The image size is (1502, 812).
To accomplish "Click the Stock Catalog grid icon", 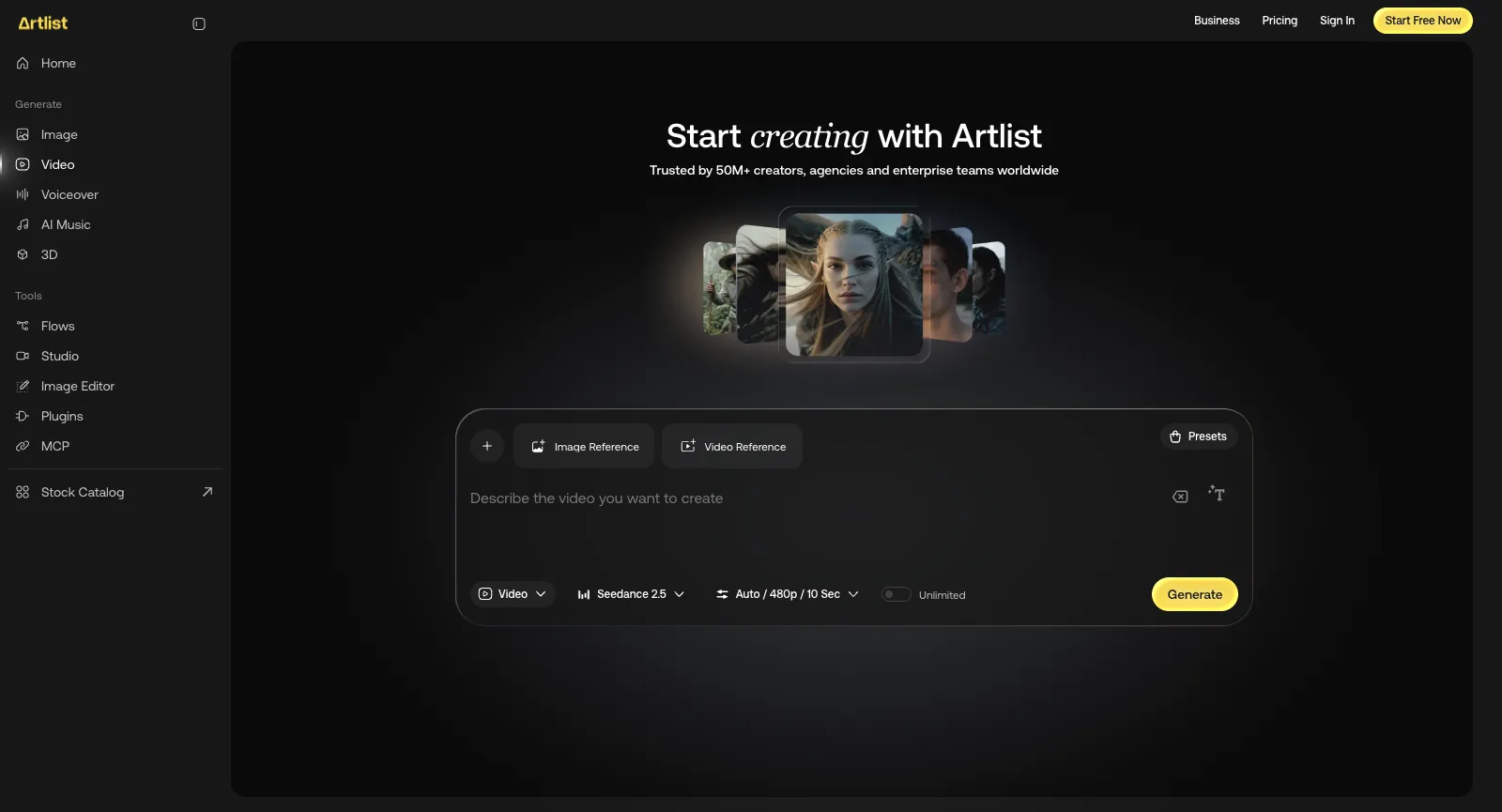I will pyautogui.click(x=23, y=492).
